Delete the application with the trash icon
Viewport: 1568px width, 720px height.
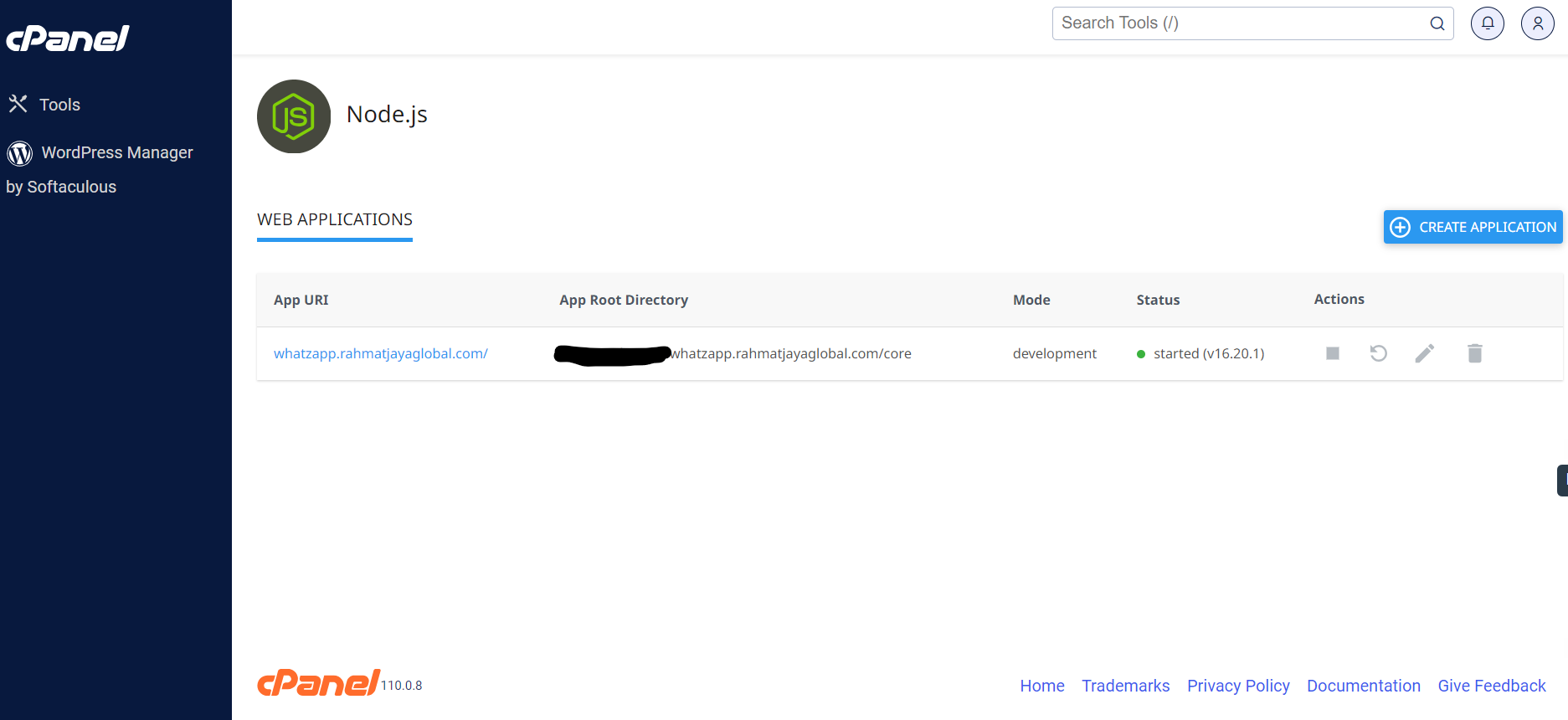click(1475, 353)
